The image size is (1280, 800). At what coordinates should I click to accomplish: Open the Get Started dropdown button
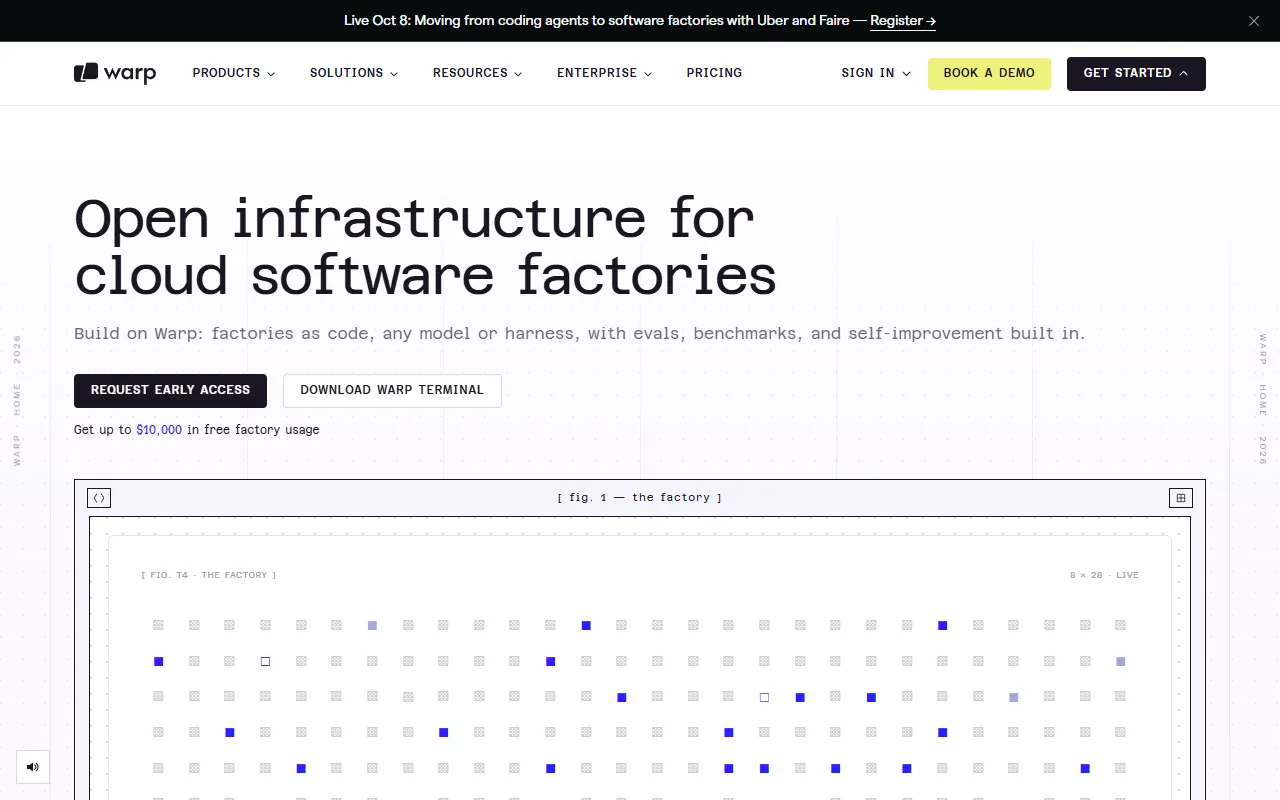pyautogui.click(x=1136, y=74)
